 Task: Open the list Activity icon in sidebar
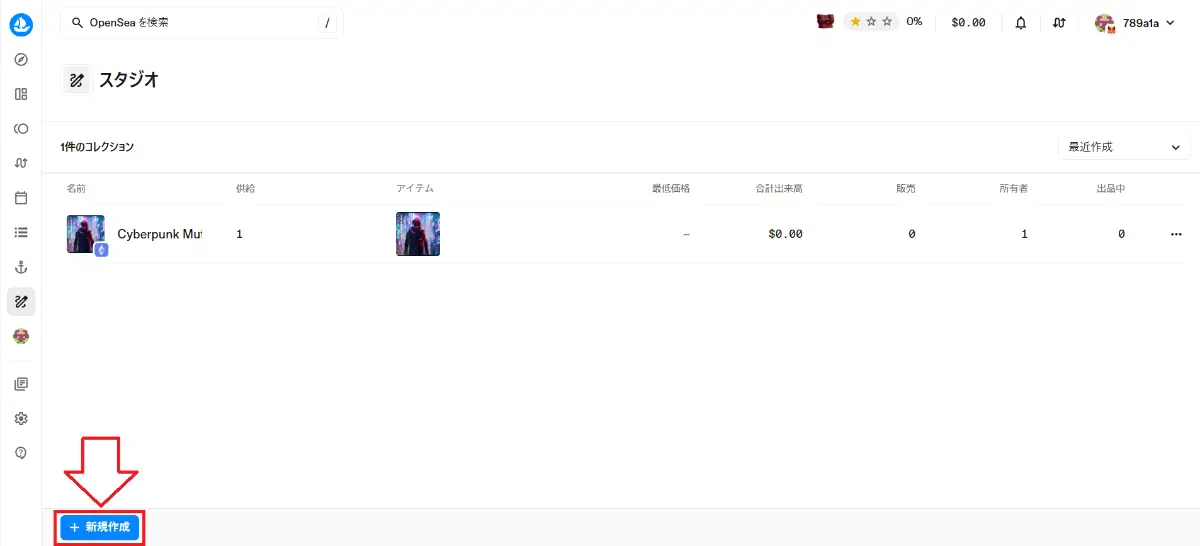pyautogui.click(x=21, y=232)
